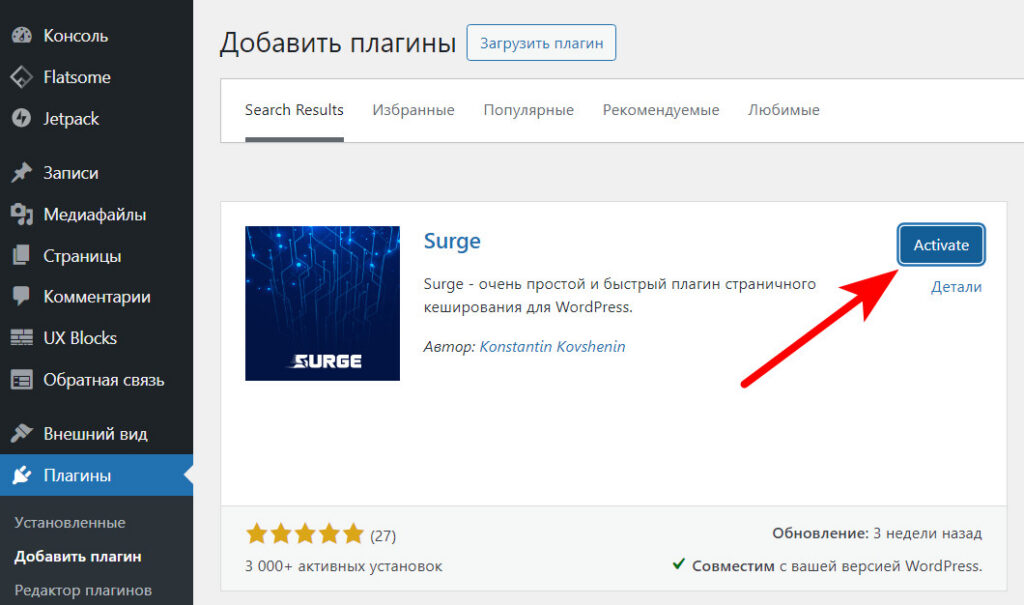Click the green compatibility checkmark icon
This screenshot has height=605, width=1024.
(679, 563)
